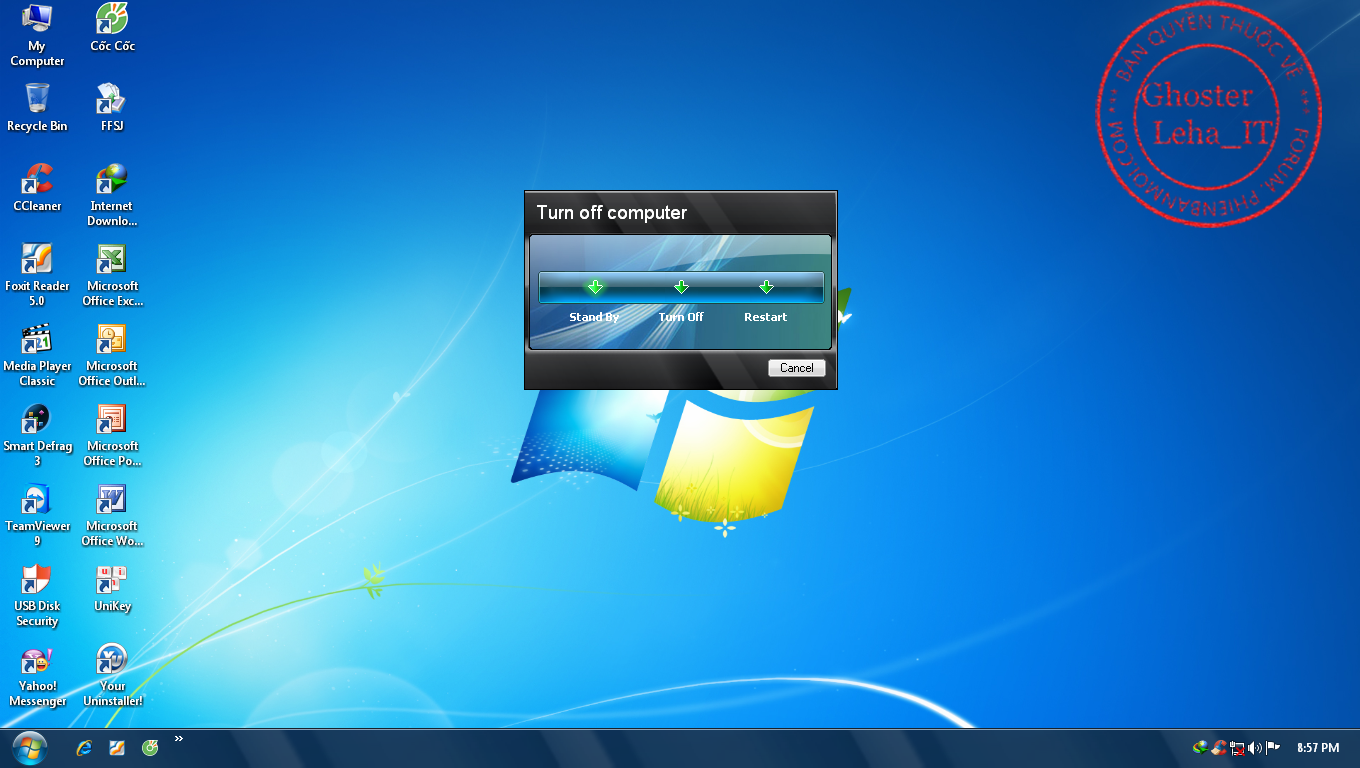Cancel the Turn off computer dialog

(796, 368)
